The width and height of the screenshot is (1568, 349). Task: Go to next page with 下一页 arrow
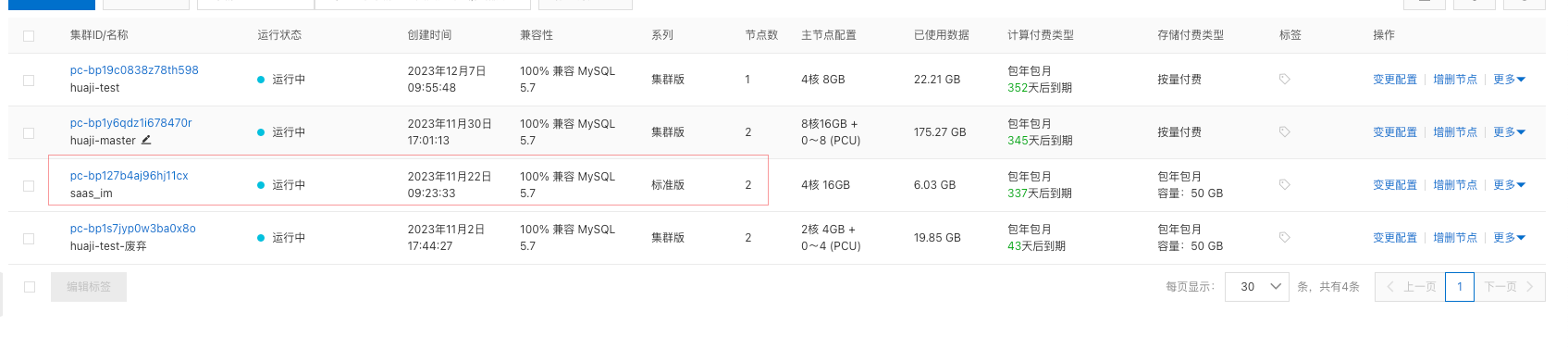coord(1509,287)
